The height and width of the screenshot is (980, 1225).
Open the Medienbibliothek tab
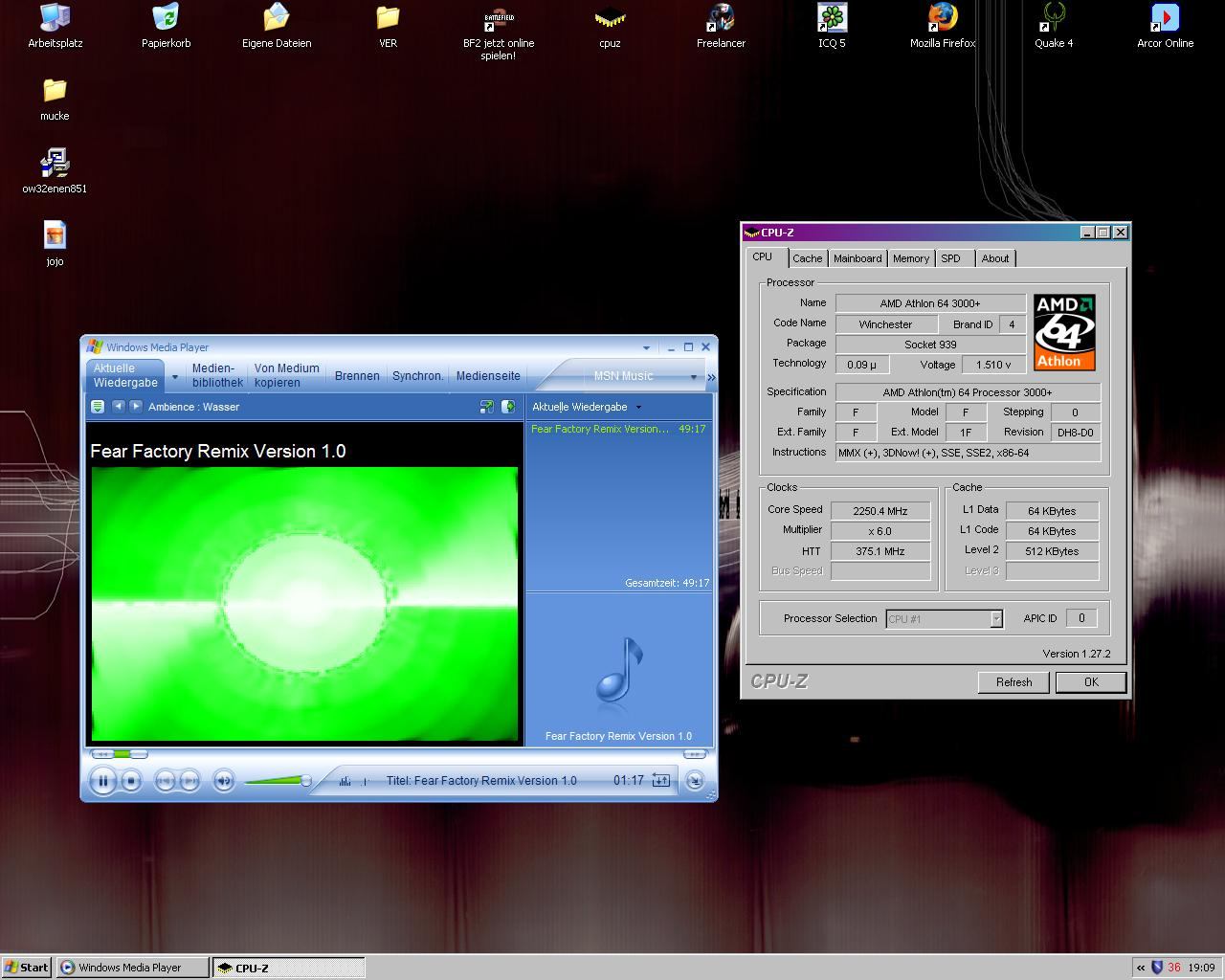(x=217, y=375)
